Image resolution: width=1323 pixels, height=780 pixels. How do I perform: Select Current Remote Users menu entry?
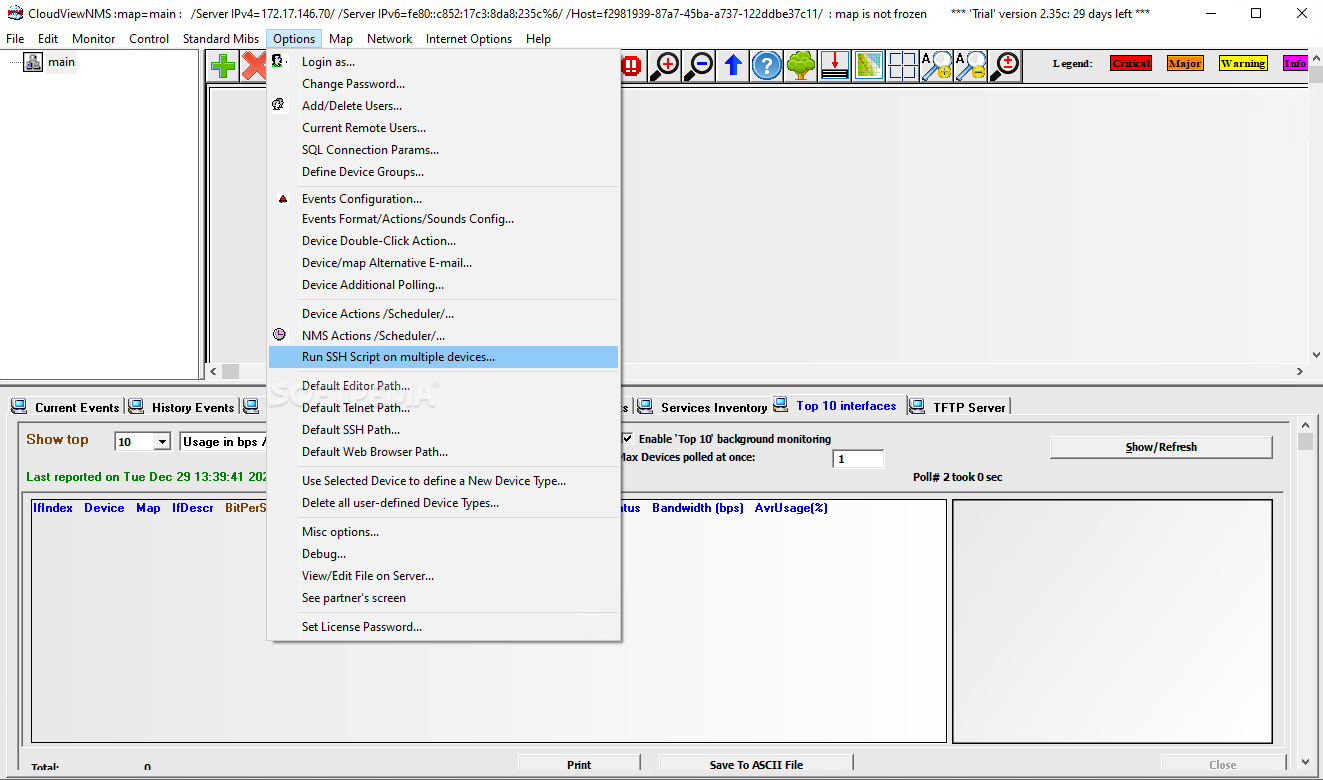point(444,128)
